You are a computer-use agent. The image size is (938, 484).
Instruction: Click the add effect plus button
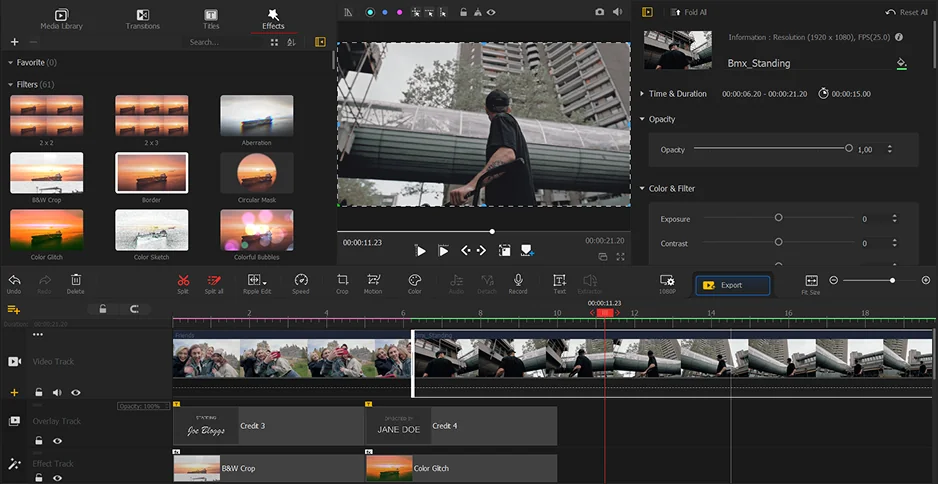[x=15, y=42]
